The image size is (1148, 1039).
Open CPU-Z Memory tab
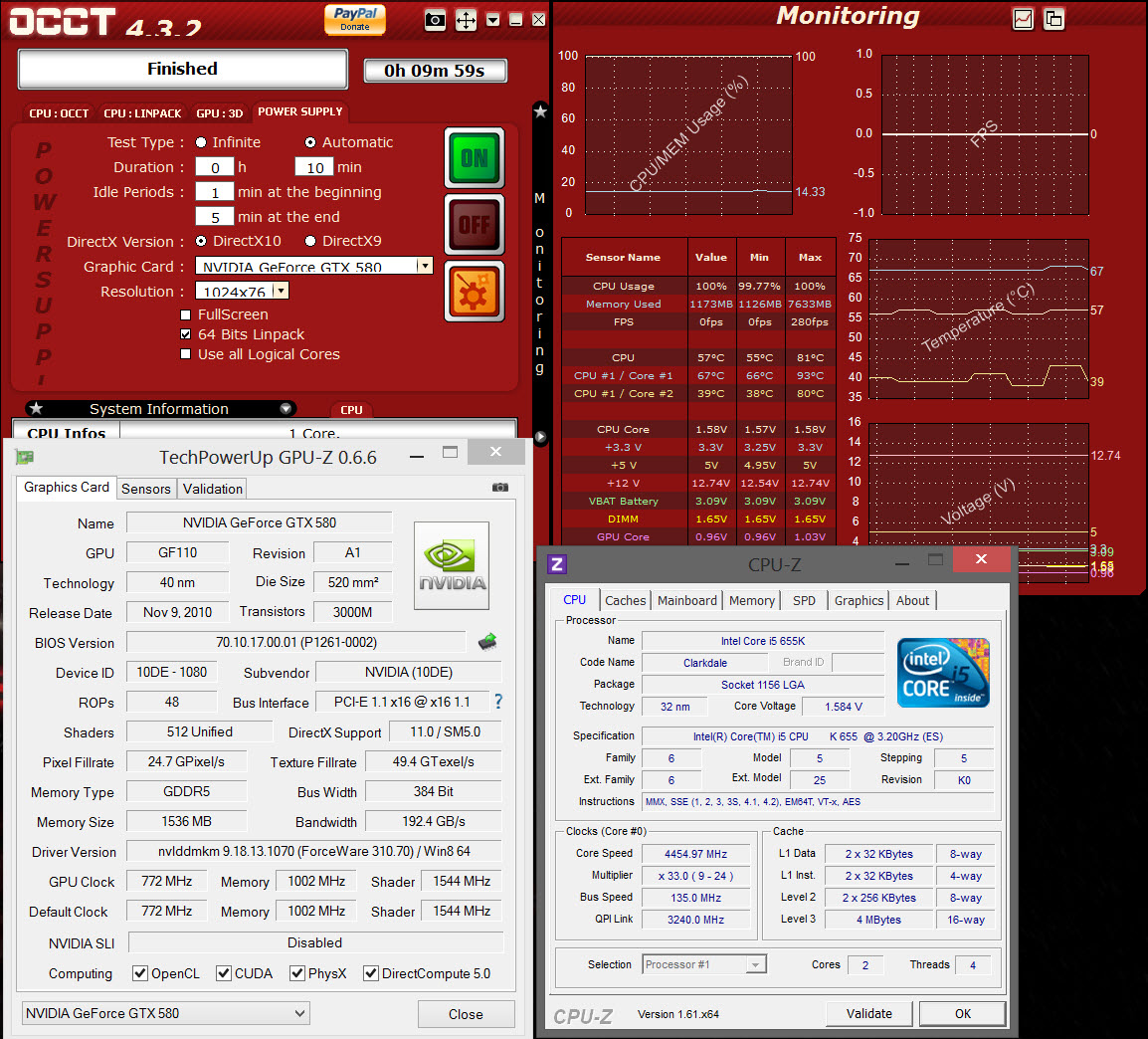click(x=751, y=600)
